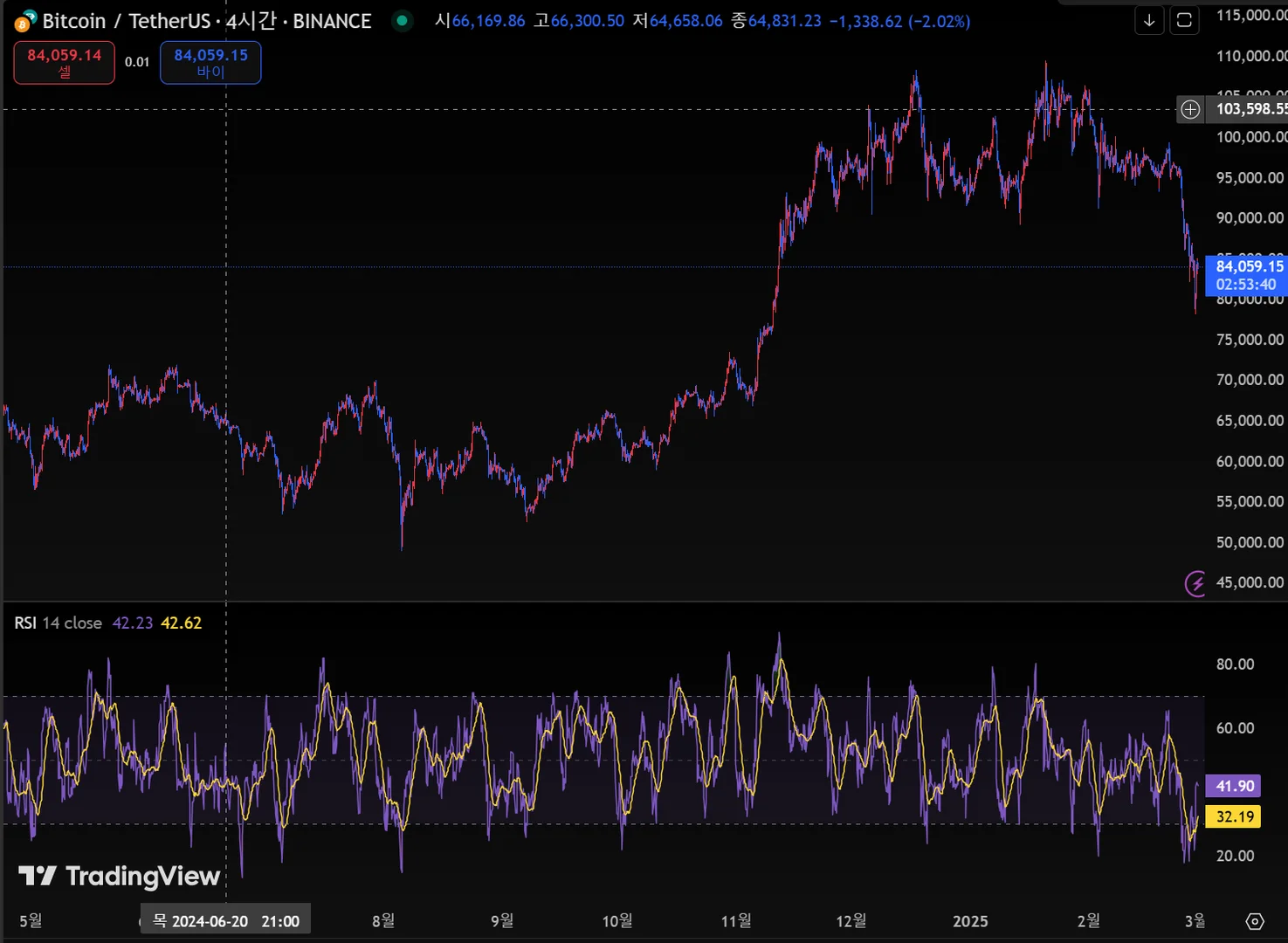Open chart settings with the gear icon
Image resolution: width=1288 pixels, height=943 pixels.
[1255, 921]
